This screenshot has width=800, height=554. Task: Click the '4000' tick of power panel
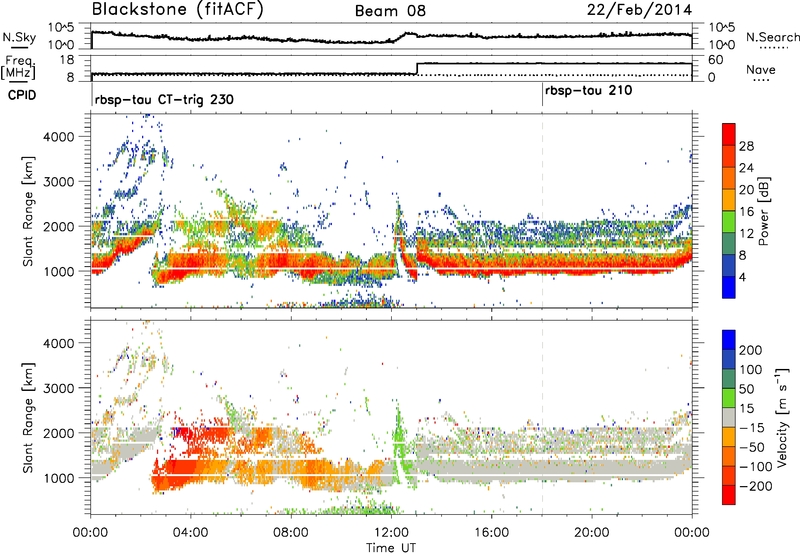58,137
